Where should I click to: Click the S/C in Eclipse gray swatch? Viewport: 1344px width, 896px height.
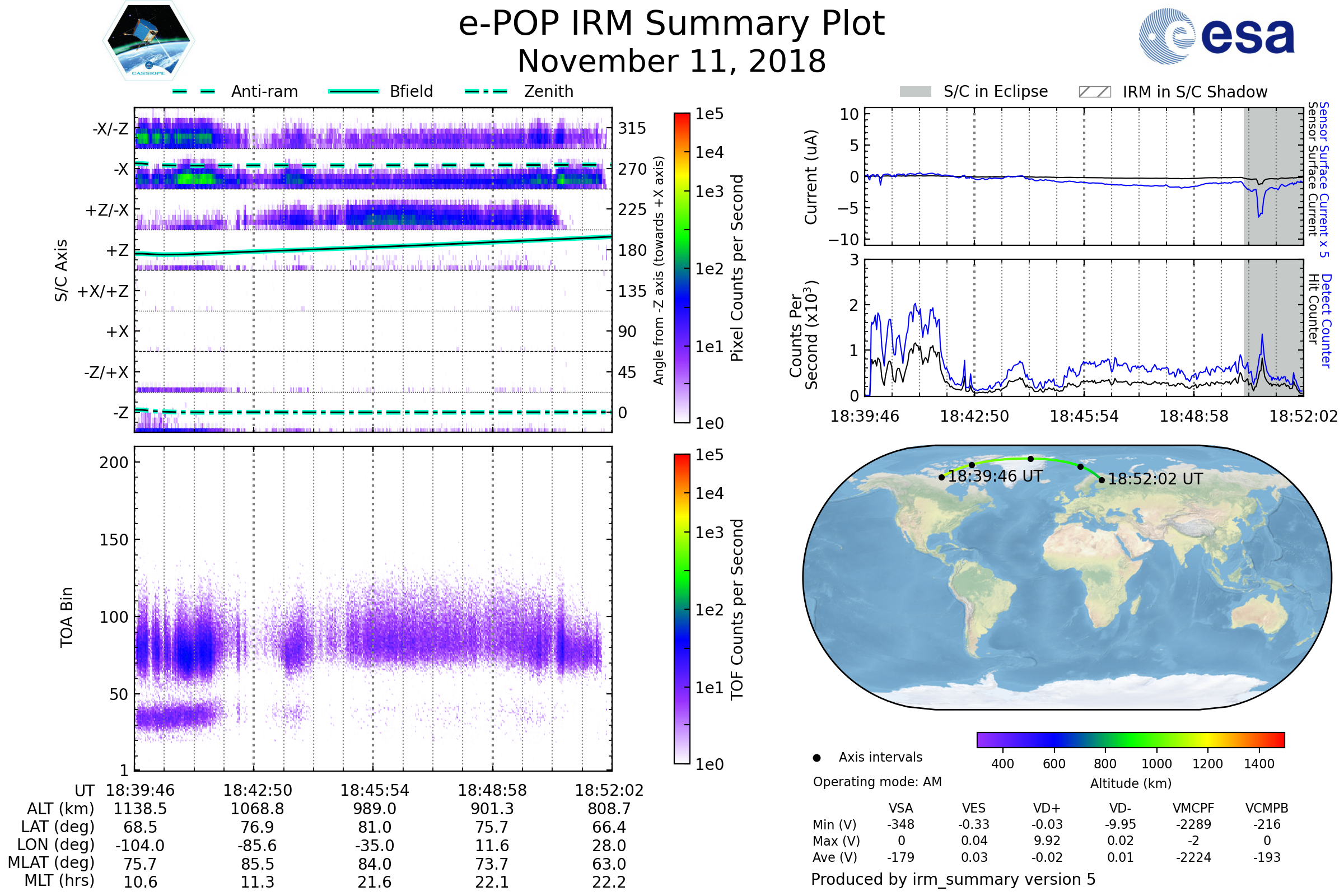click(915, 92)
